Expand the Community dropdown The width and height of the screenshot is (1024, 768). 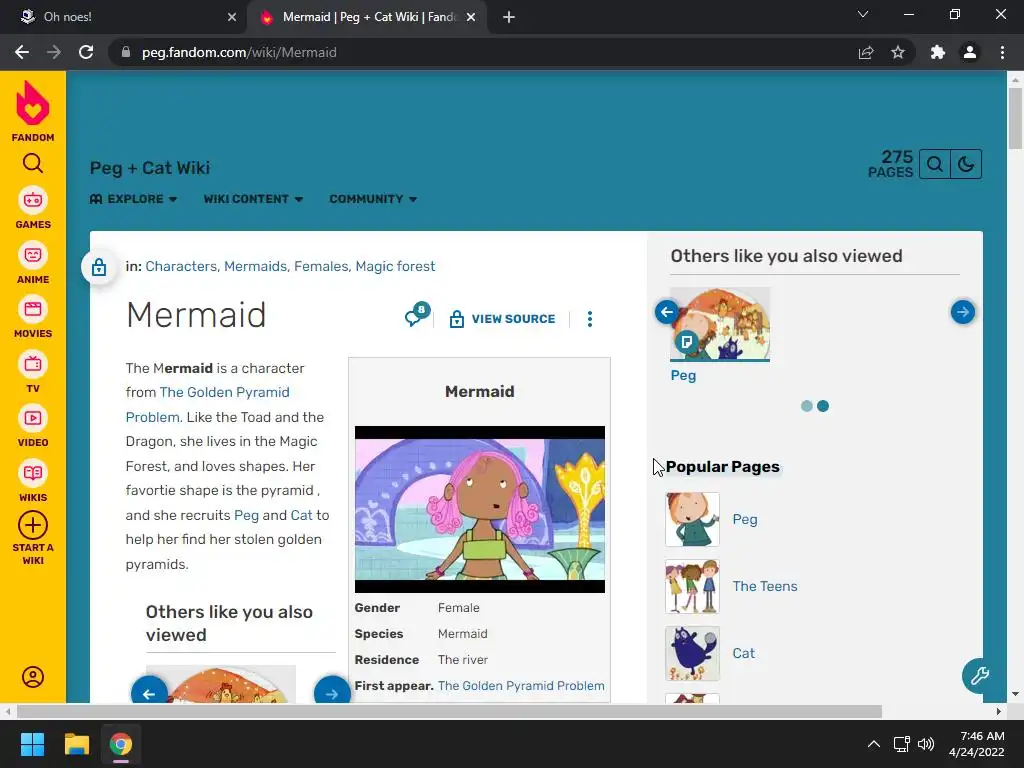click(373, 199)
